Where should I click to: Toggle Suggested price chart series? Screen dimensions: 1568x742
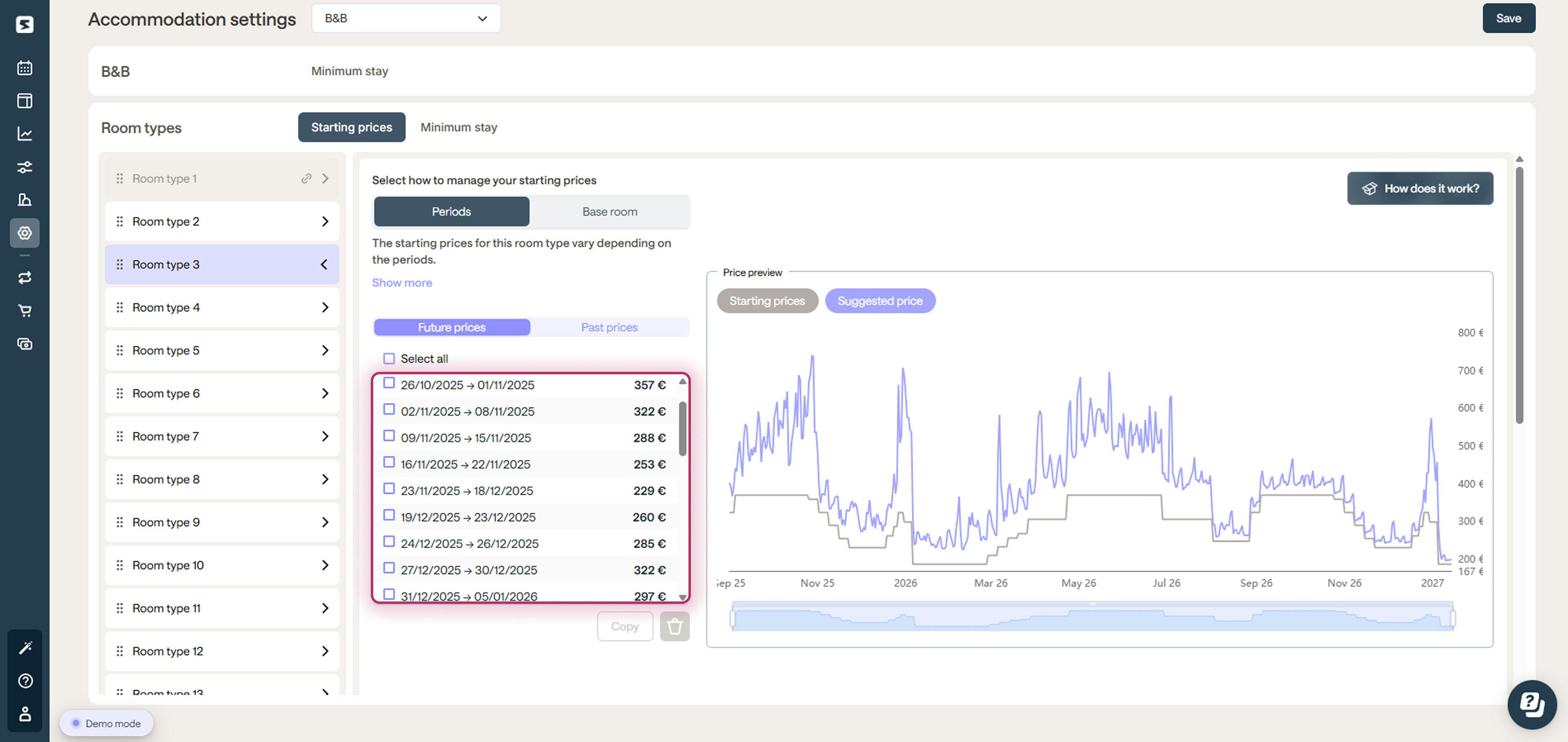click(x=880, y=301)
